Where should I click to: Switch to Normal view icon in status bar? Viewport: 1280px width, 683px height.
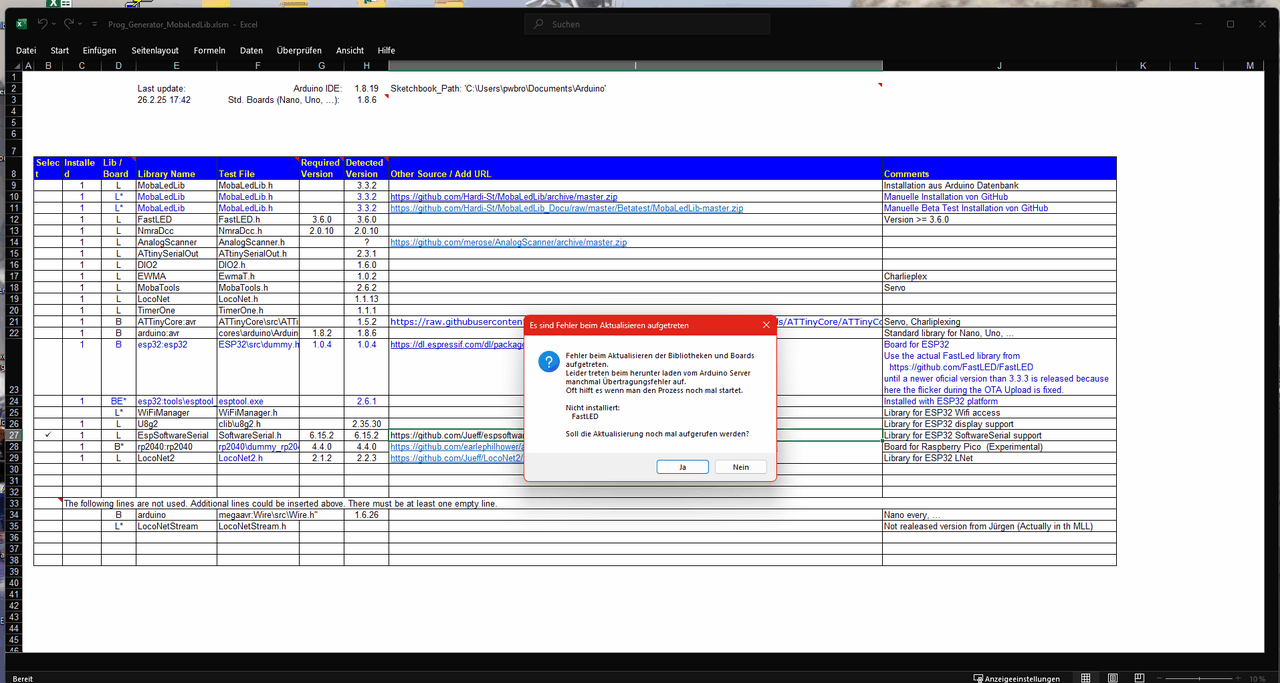pyautogui.click(x=1086, y=678)
